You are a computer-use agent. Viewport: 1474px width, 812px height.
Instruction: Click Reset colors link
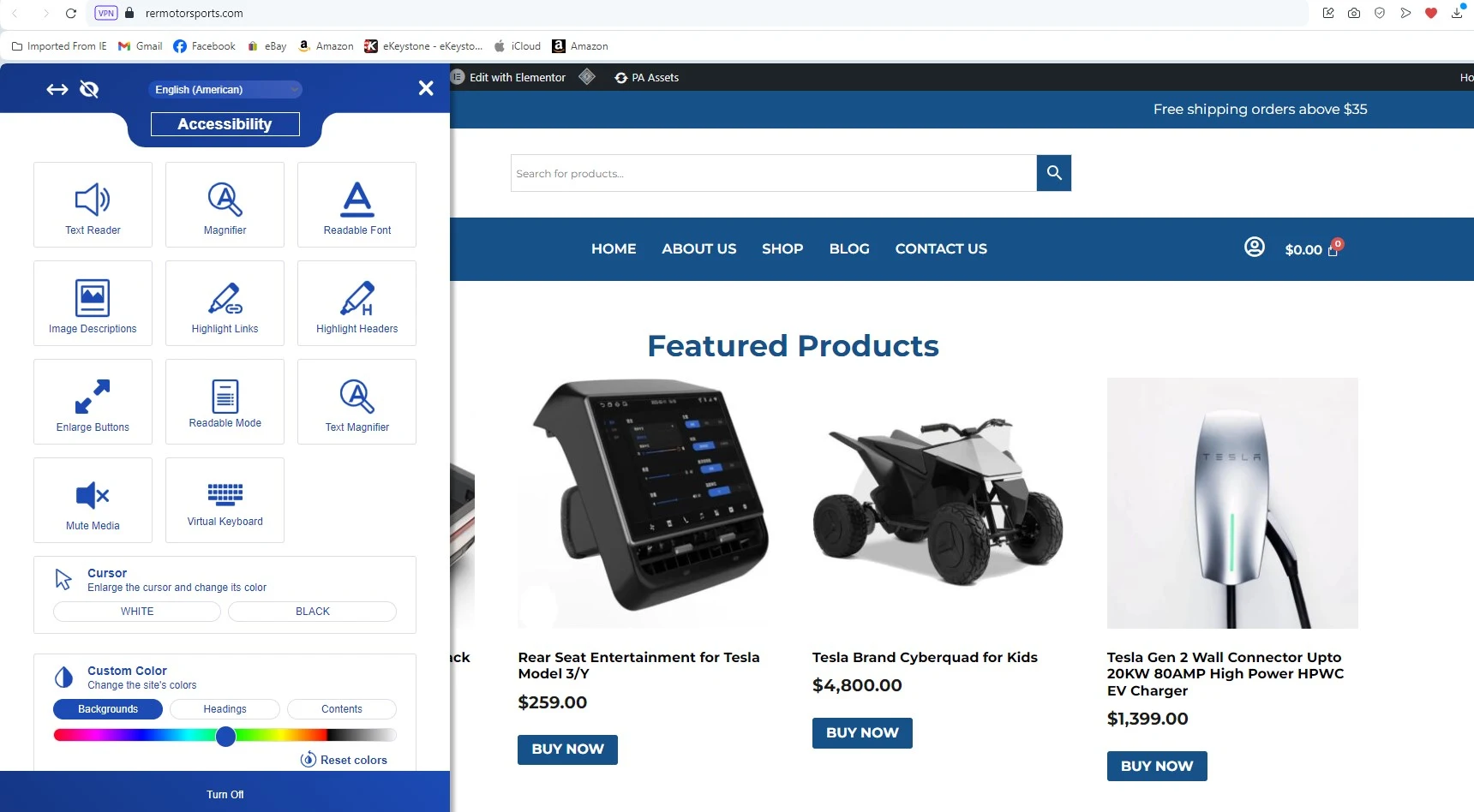[x=344, y=760]
